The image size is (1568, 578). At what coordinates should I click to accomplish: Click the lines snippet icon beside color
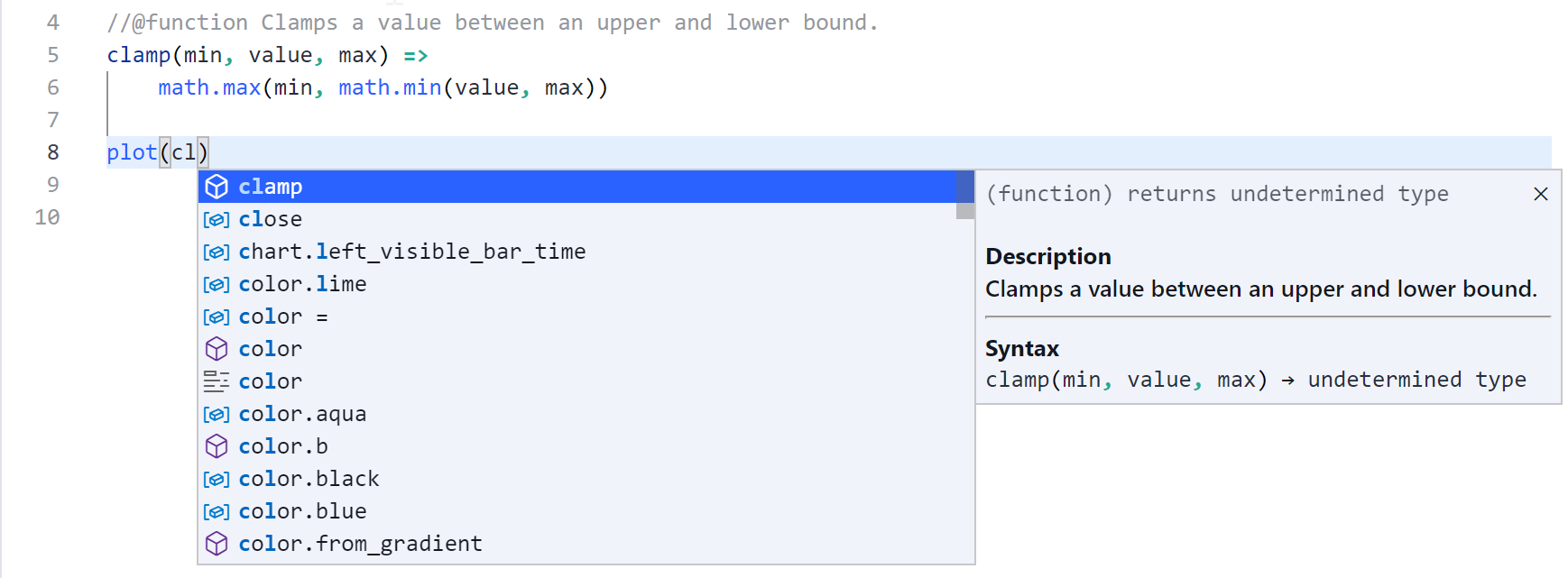click(217, 381)
